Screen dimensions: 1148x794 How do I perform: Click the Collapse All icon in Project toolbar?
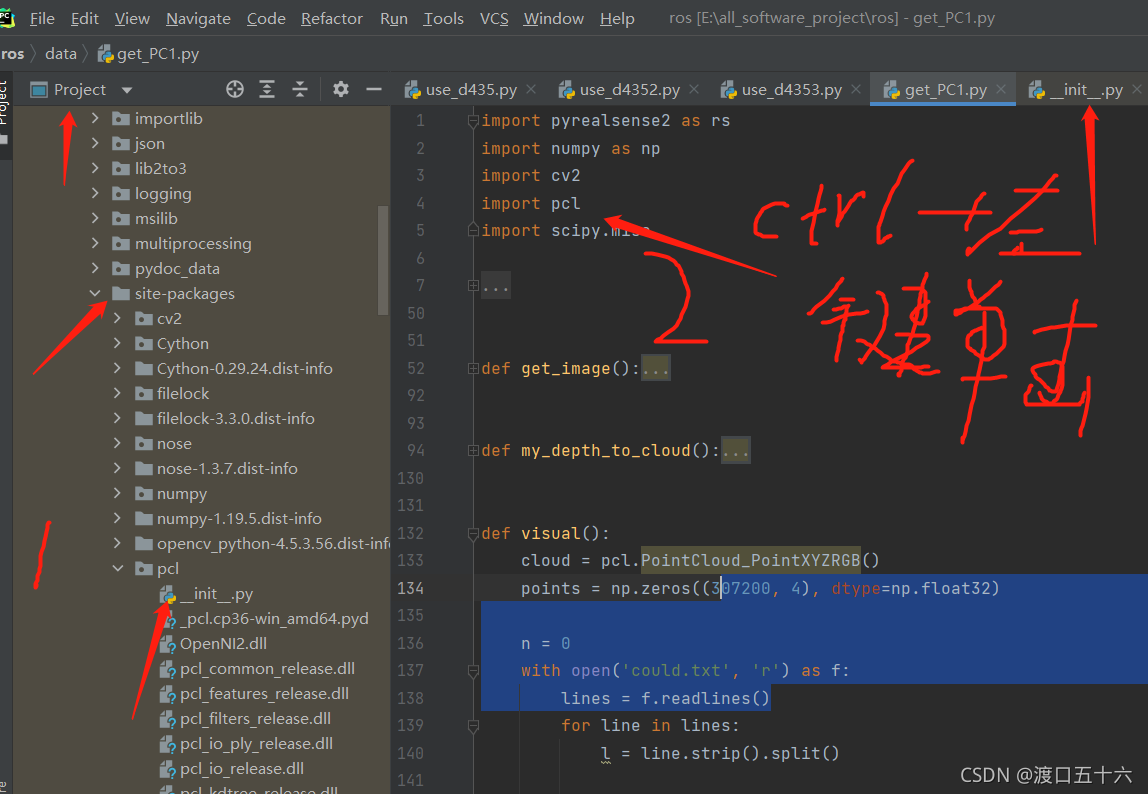(x=299, y=89)
